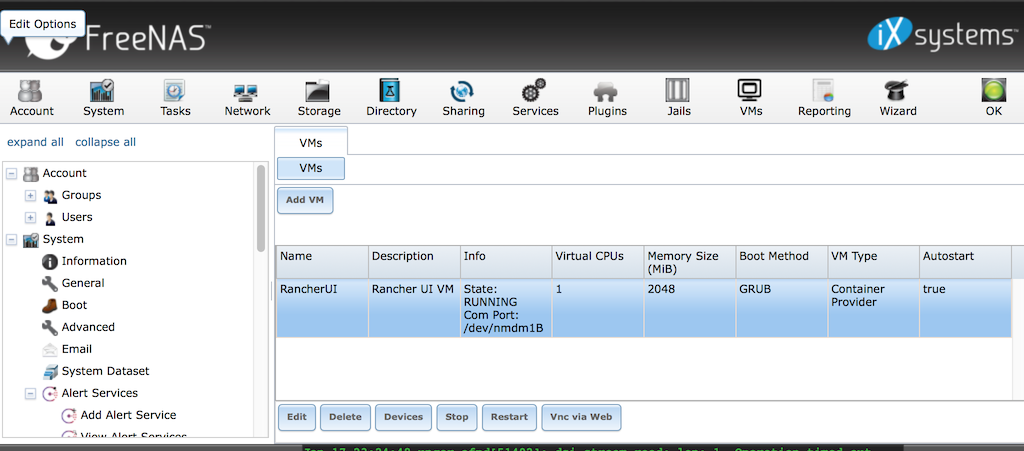Click the Container Provider cell
This screenshot has height=451, width=1024.
tap(873, 309)
